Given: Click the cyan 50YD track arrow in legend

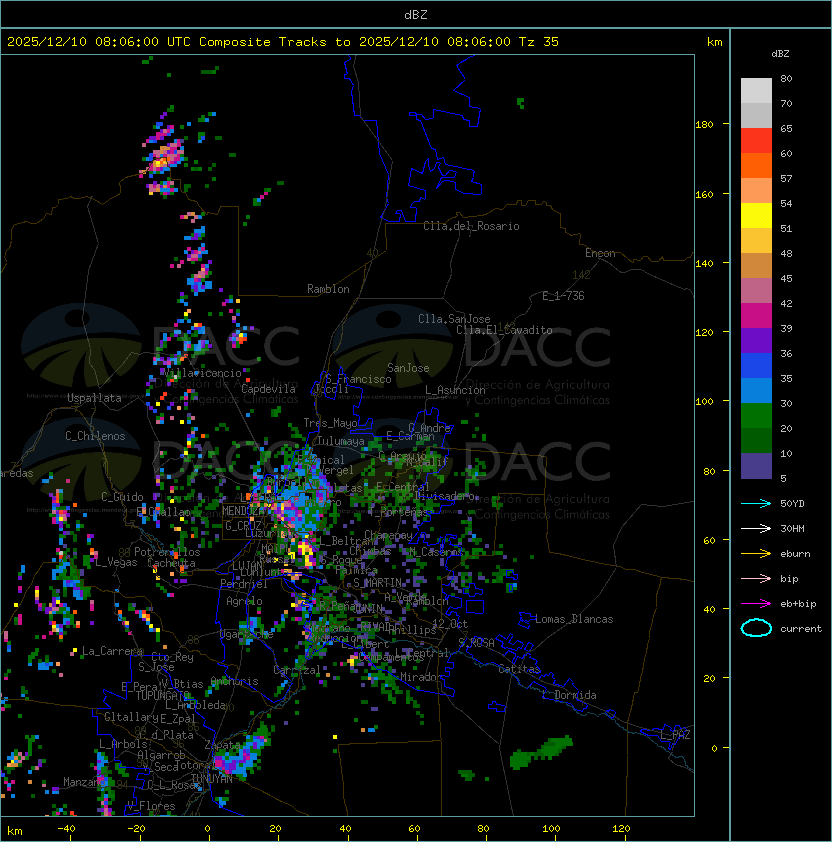Looking at the screenshot, I should [756, 504].
